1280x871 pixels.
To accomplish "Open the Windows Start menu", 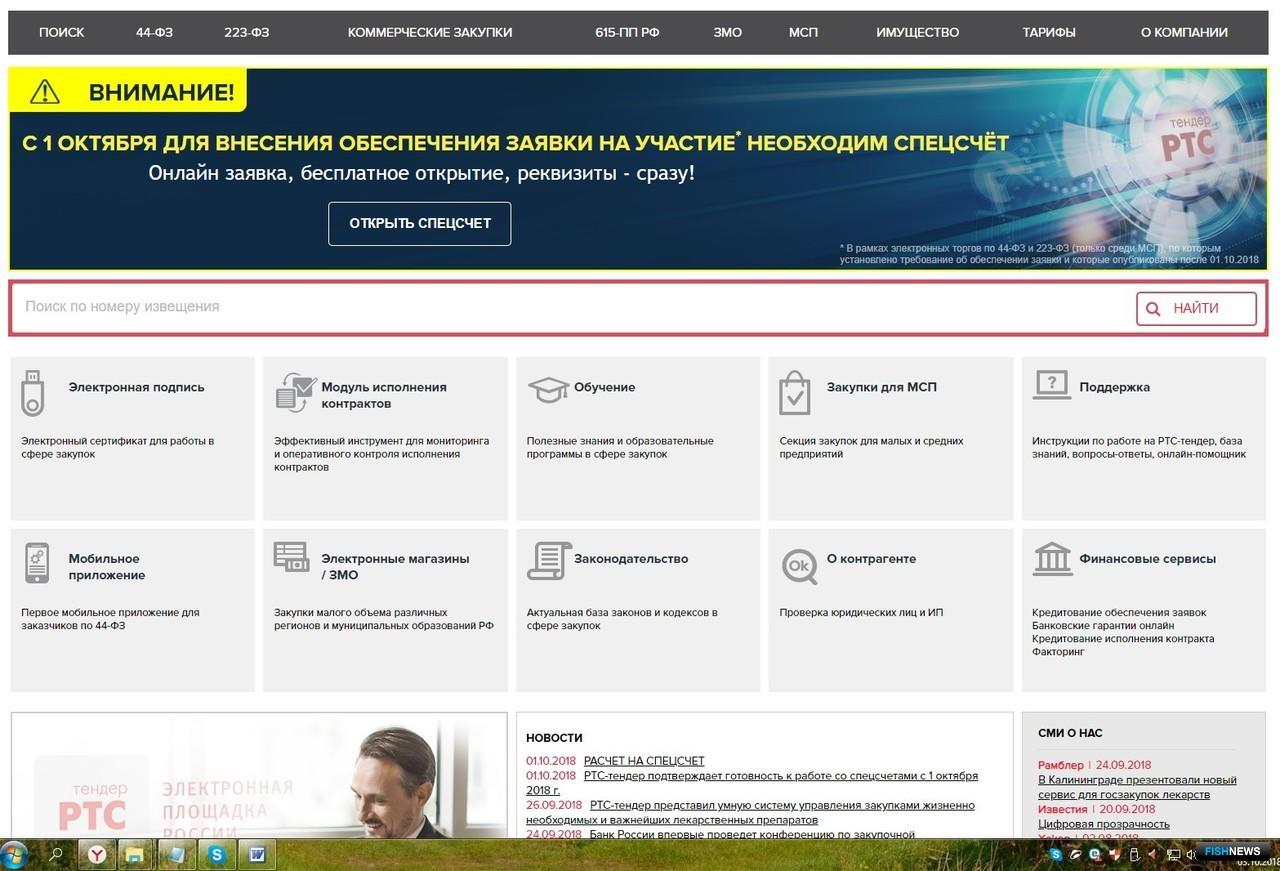I will (x=14, y=855).
